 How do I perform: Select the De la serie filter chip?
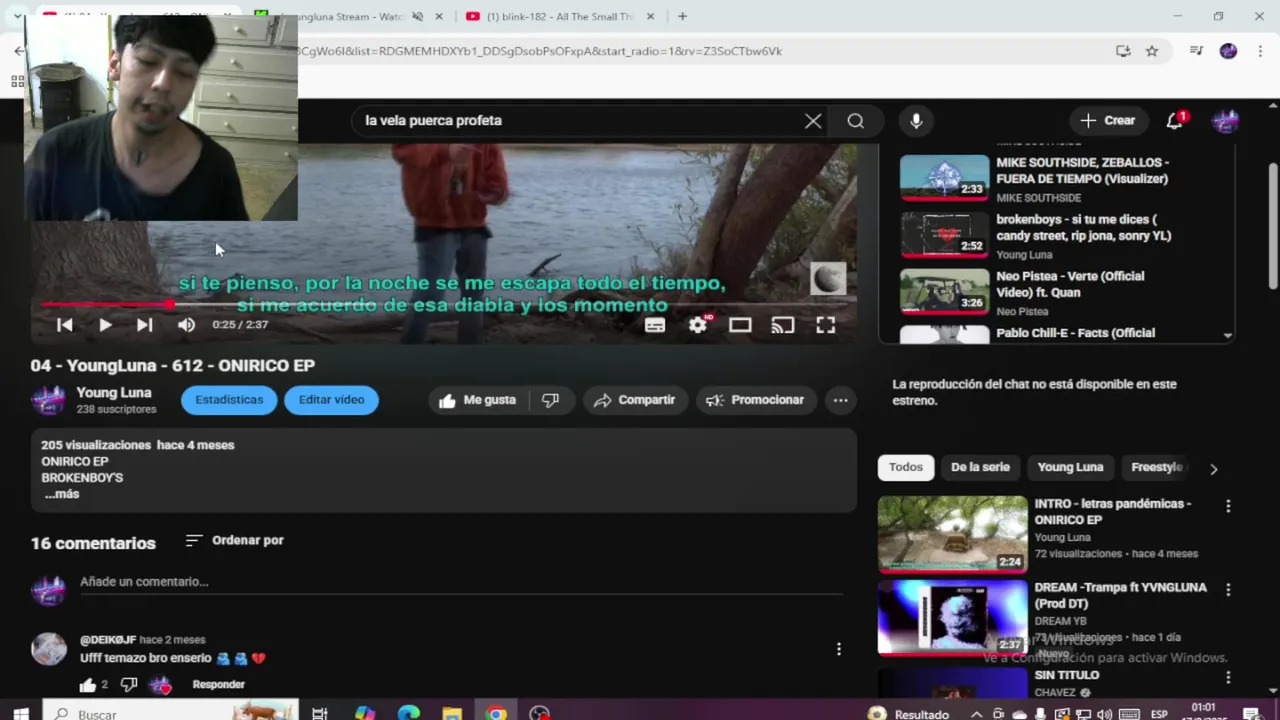[x=980, y=467]
